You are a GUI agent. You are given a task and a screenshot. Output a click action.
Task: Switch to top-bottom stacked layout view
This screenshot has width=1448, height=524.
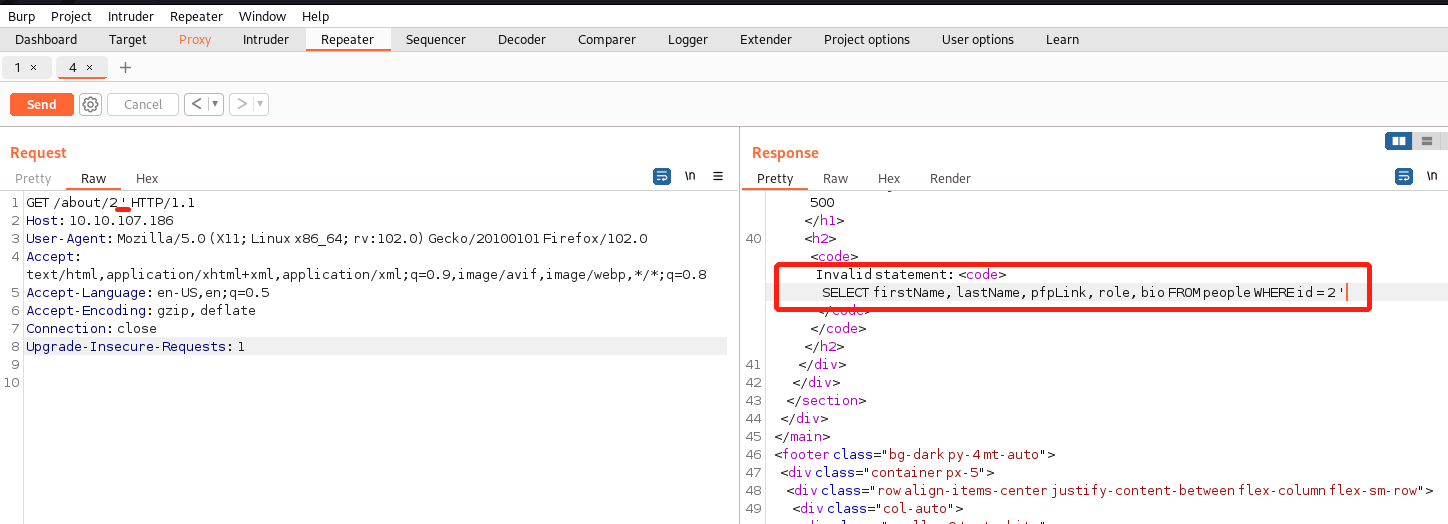tap(1427, 141)
